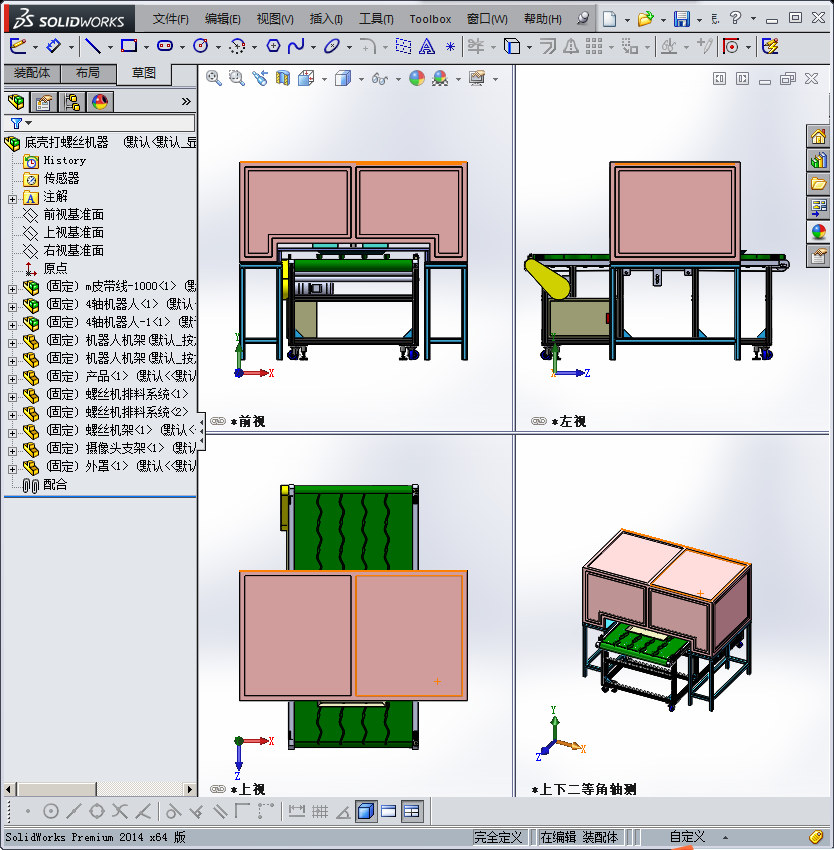This screenshot has width=834, height=850.
Task: Click the New document icon
Action: click(610, 19)
